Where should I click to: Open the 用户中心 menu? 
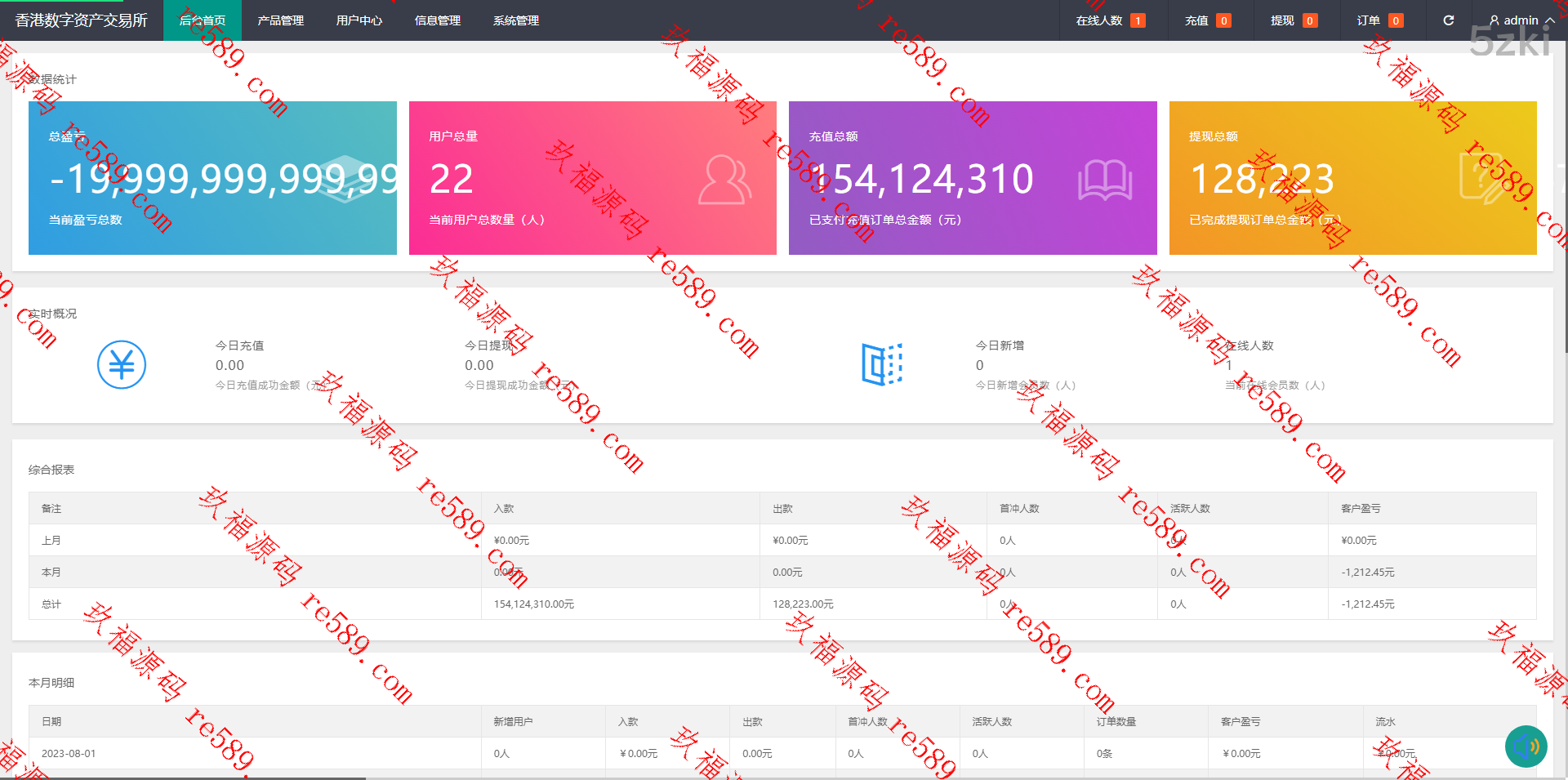click(359, 20)
